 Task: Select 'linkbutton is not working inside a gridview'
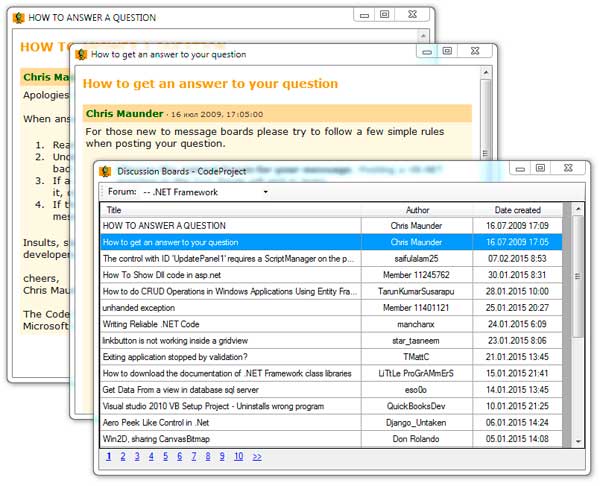coord(331,341)
